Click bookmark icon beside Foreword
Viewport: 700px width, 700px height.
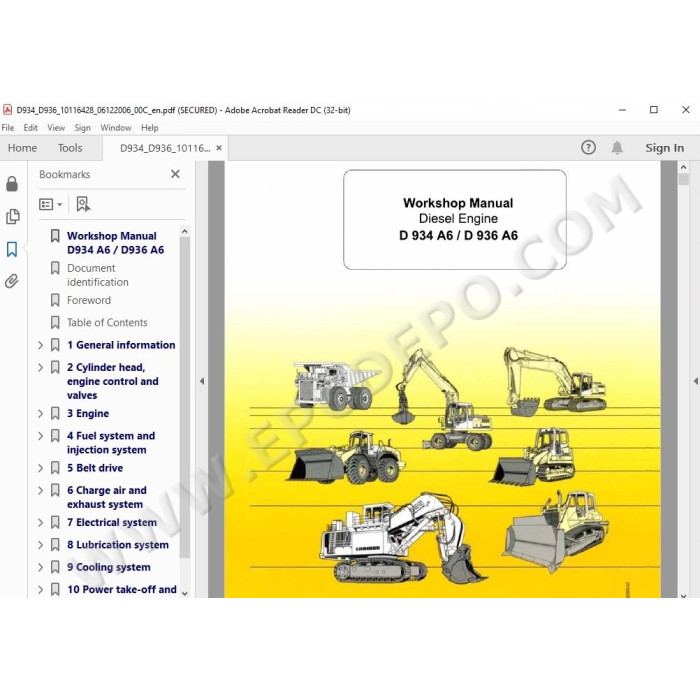tap(55, 300)
